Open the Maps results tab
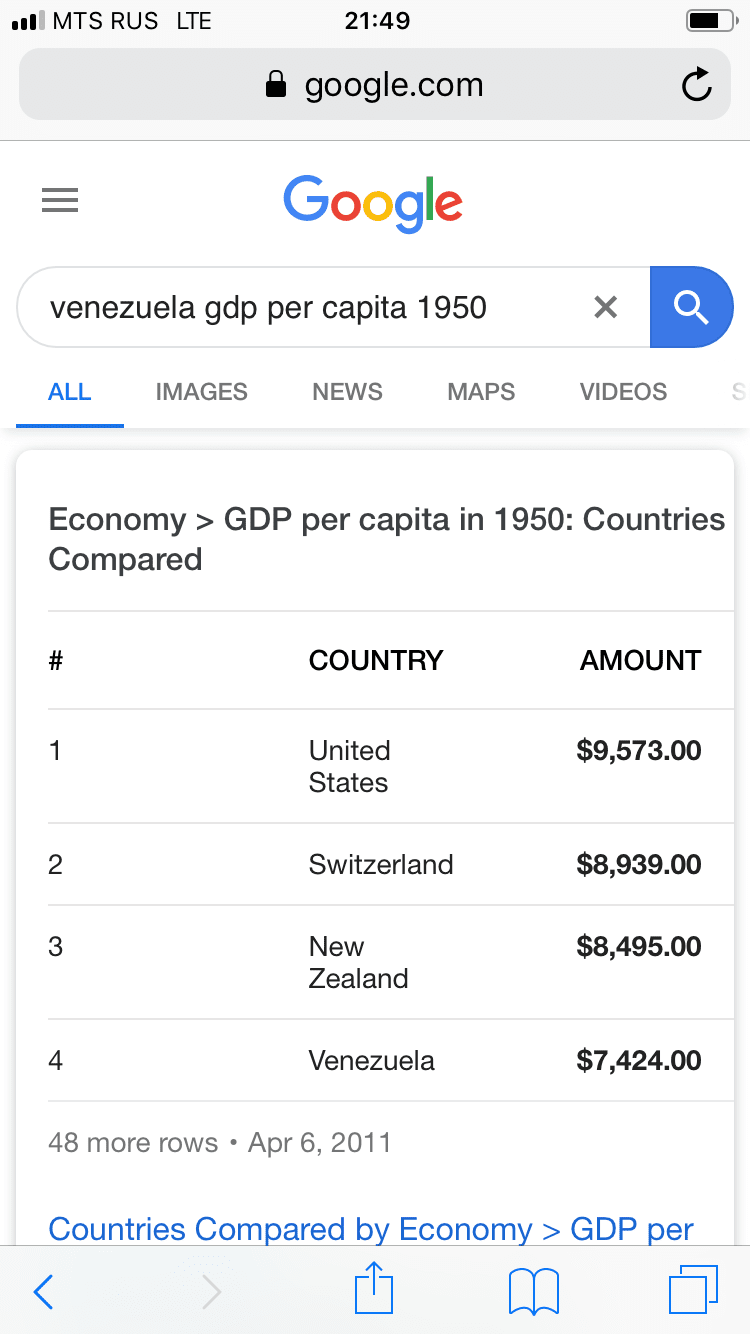This screenshot has width=750, height=1334. [481, 392]
